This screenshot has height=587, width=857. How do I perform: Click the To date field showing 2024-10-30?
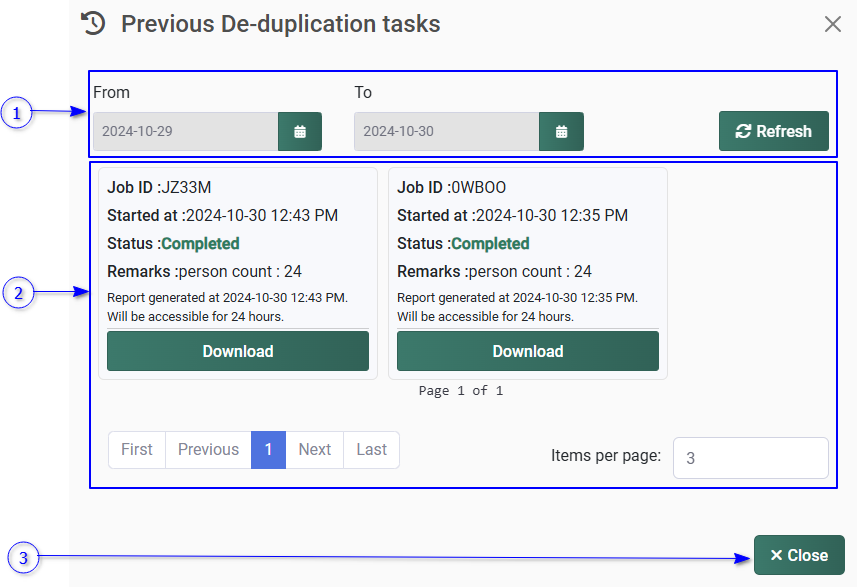point(446,131)
